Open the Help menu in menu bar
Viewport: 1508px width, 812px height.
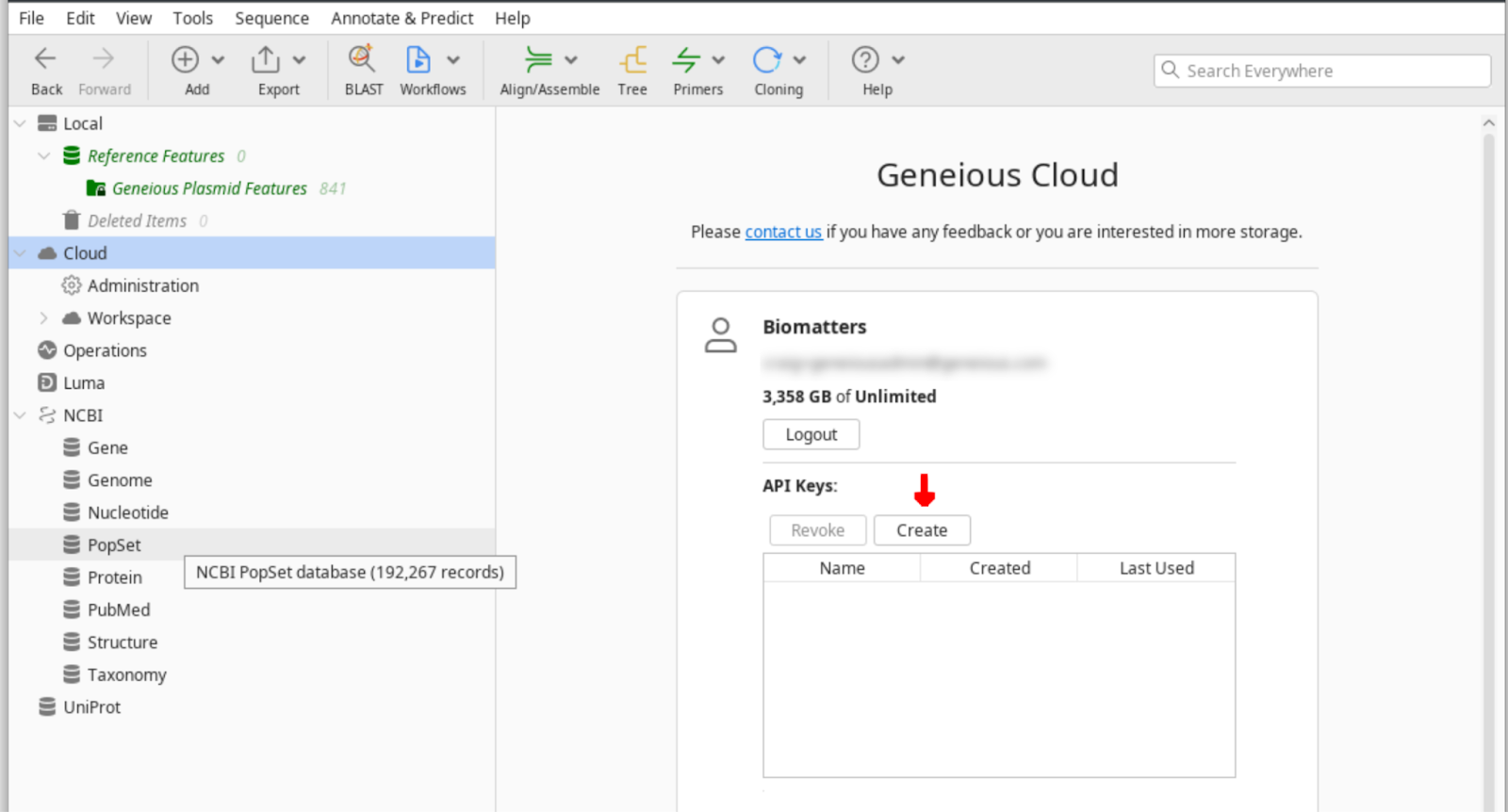(x=513, y=18)
